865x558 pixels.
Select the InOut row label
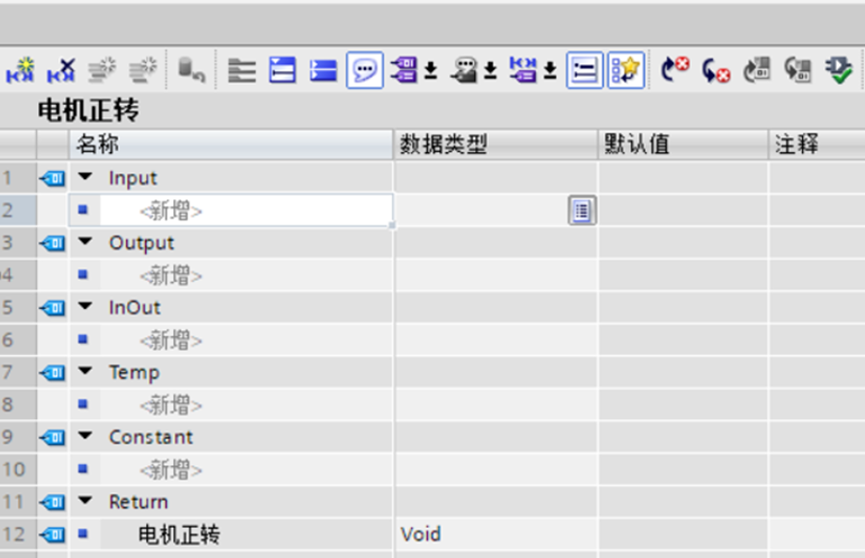click(135, 307)
